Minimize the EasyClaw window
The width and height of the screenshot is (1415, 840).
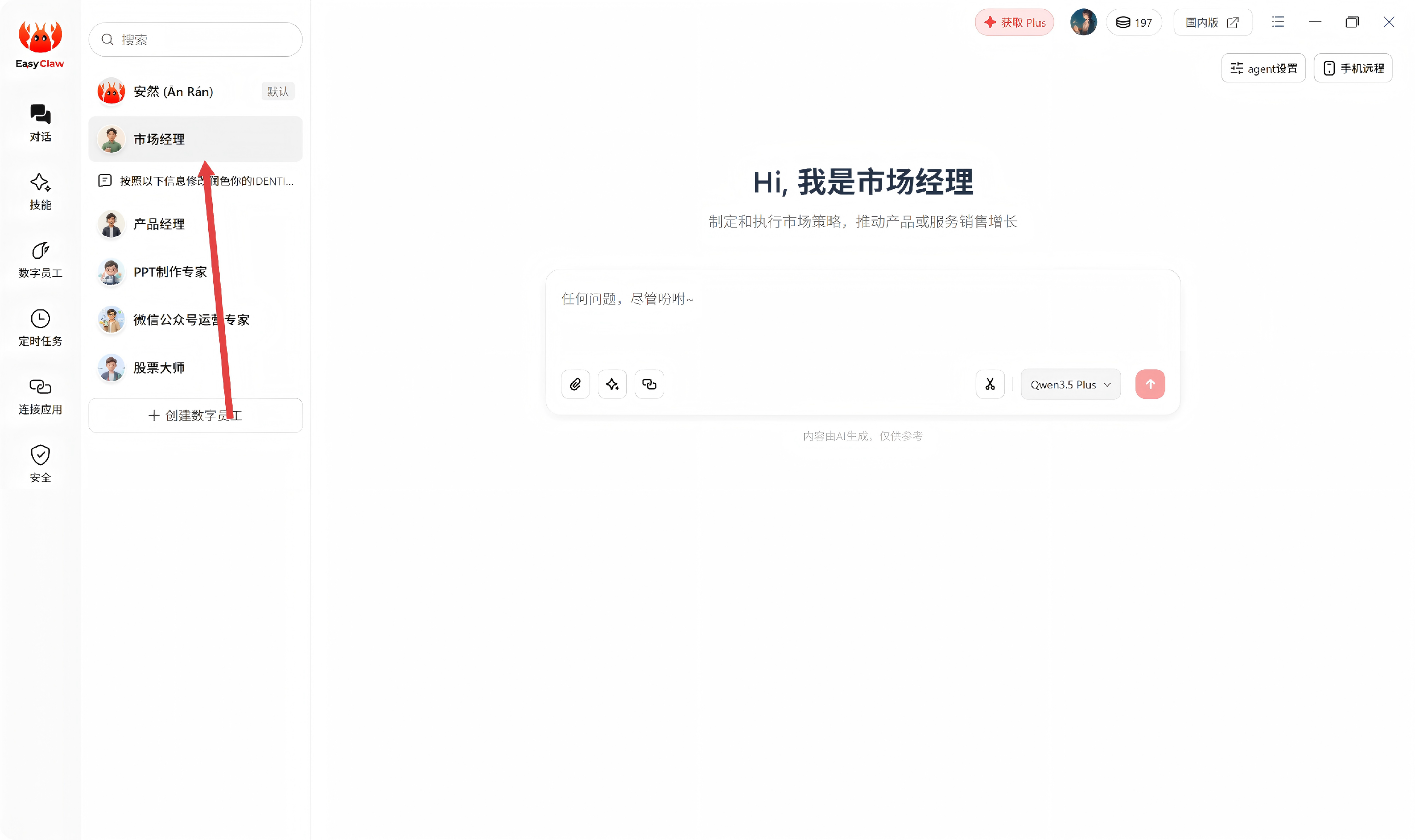1315,22
